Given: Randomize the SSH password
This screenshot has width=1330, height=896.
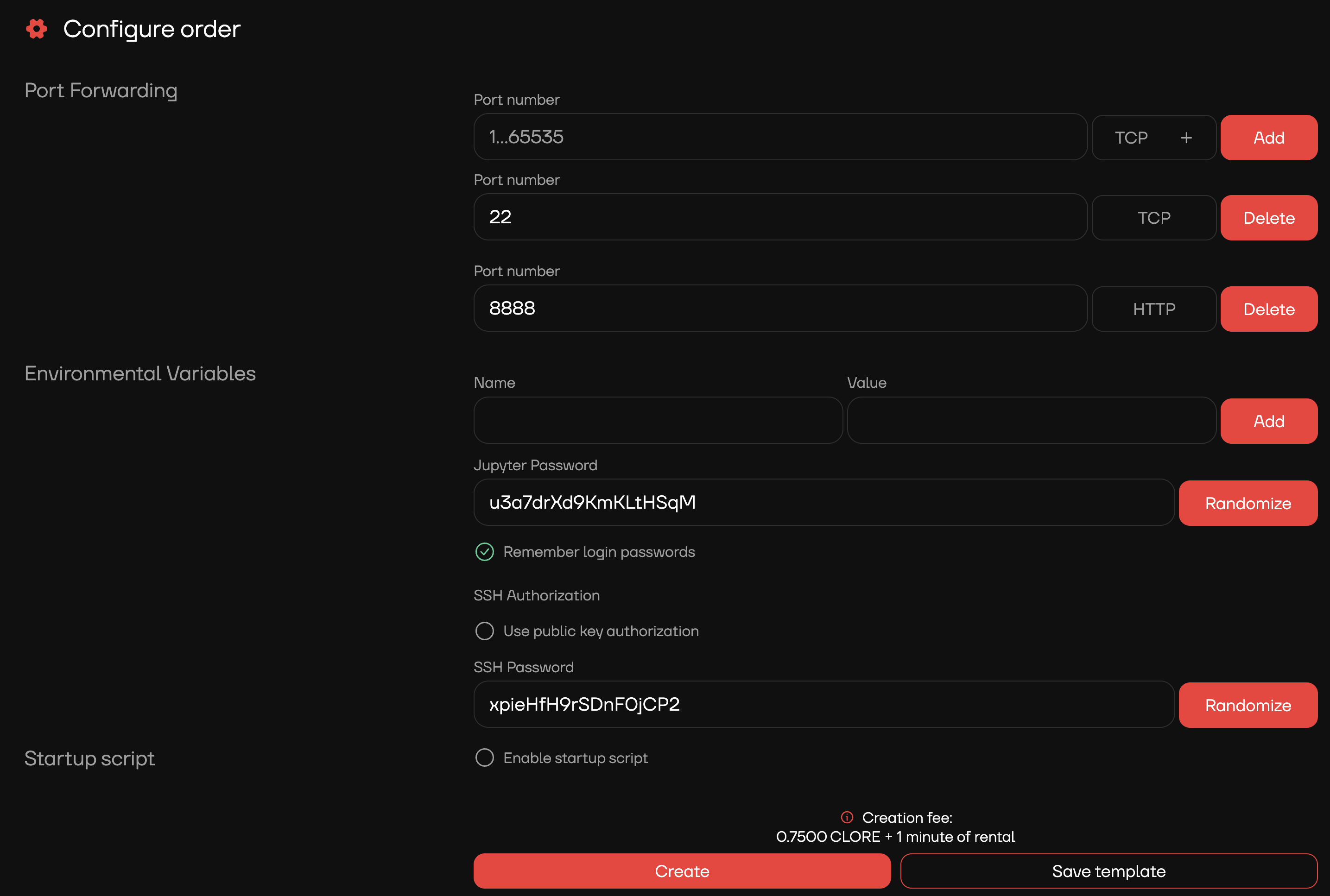Looking at the screenshot, I should [x=1248, y=705].
